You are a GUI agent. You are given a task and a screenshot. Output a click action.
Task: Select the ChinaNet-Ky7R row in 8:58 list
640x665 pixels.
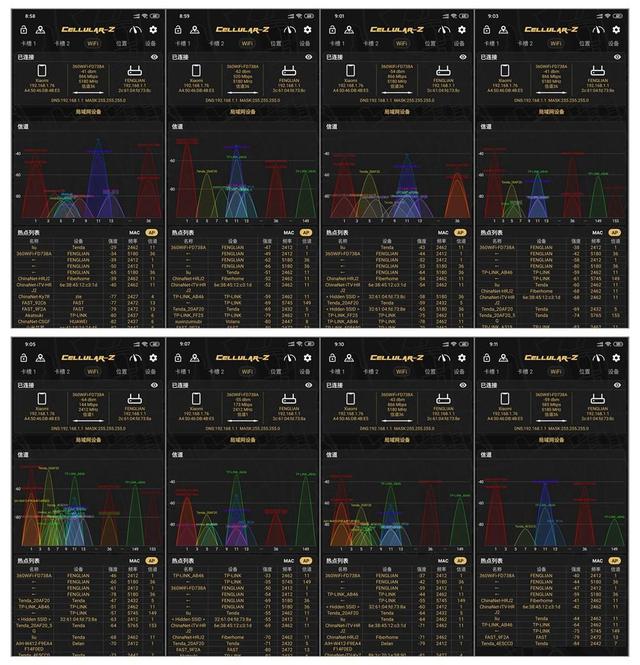click(88, 297)
